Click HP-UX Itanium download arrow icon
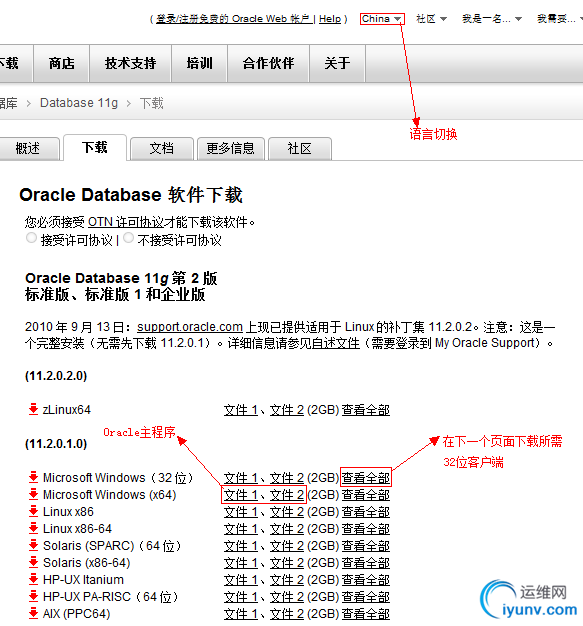 tap(34, 579)
